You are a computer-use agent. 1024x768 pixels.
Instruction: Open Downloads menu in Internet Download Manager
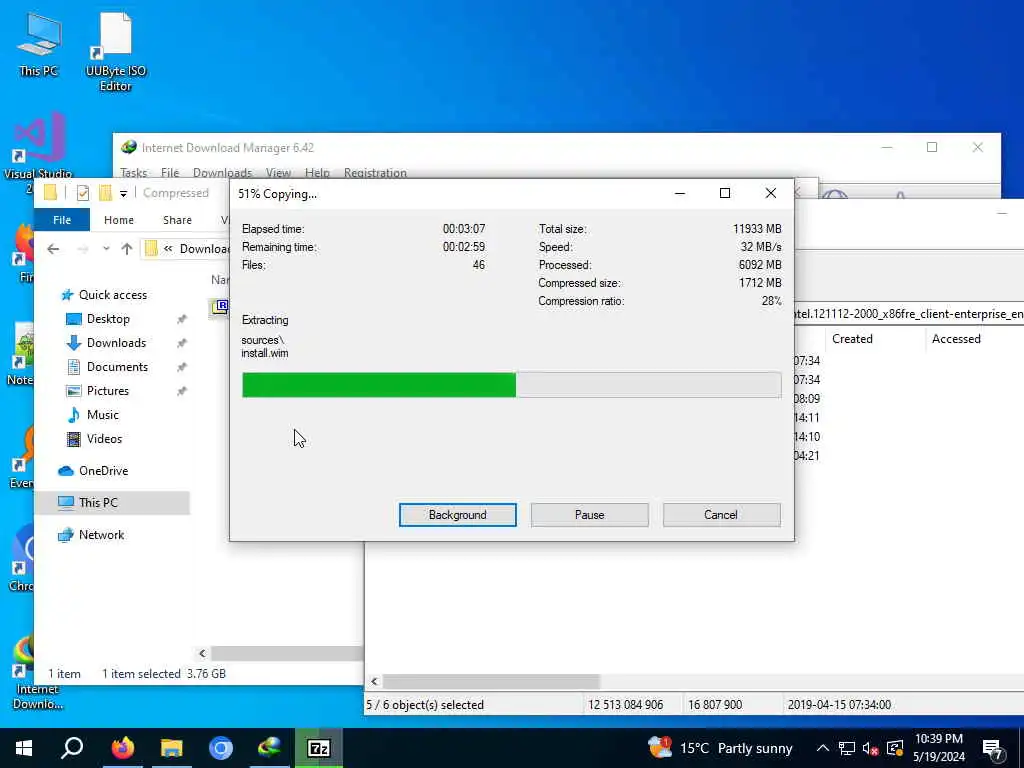[x=223, y=173]
